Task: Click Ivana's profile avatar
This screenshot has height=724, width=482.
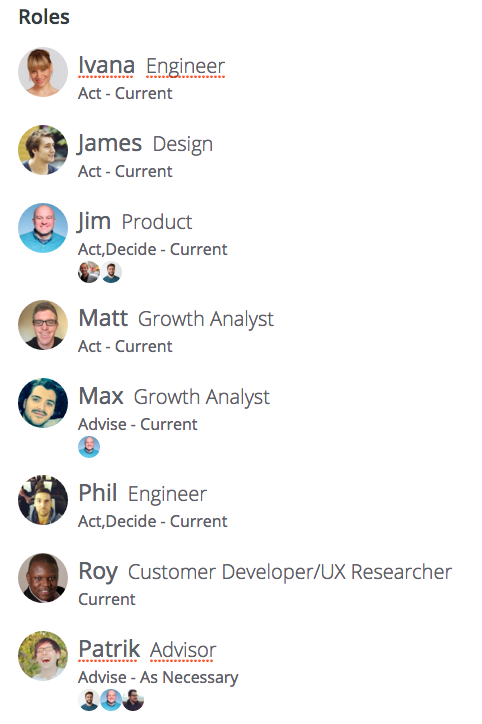Action: (43, 72)
